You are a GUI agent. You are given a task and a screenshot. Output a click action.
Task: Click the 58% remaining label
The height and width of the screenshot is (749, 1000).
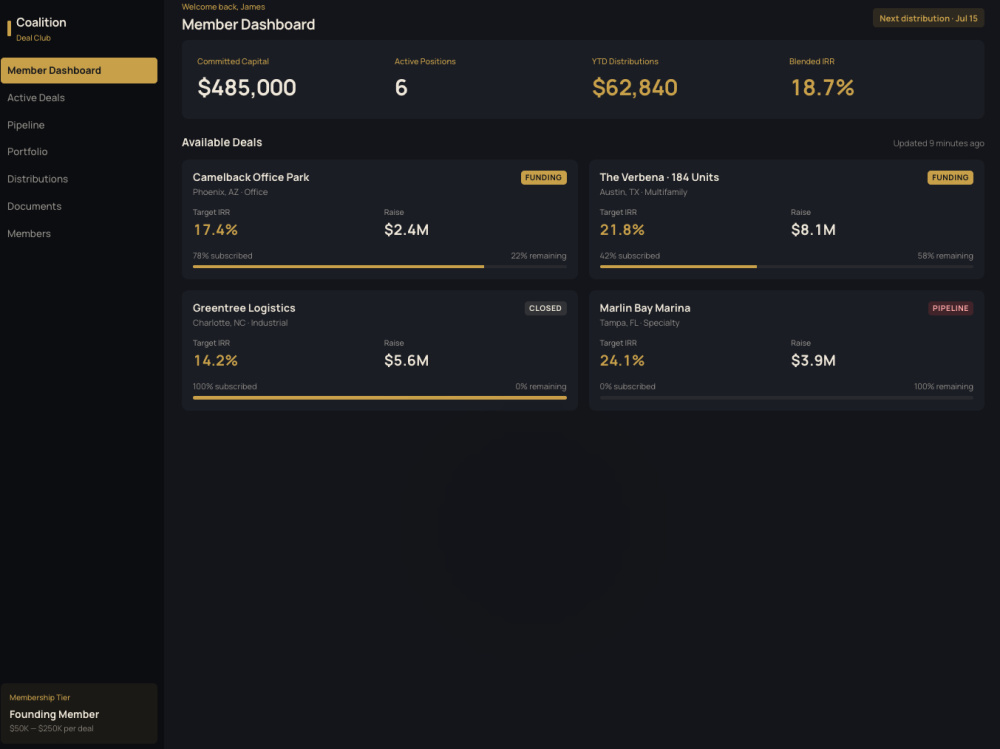(x=945, y=256)
